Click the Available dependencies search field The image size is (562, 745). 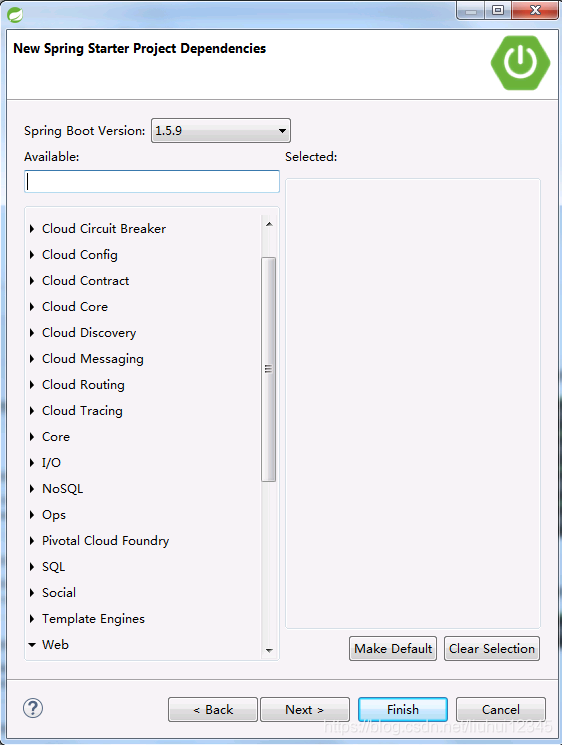[x=152, y=181]
